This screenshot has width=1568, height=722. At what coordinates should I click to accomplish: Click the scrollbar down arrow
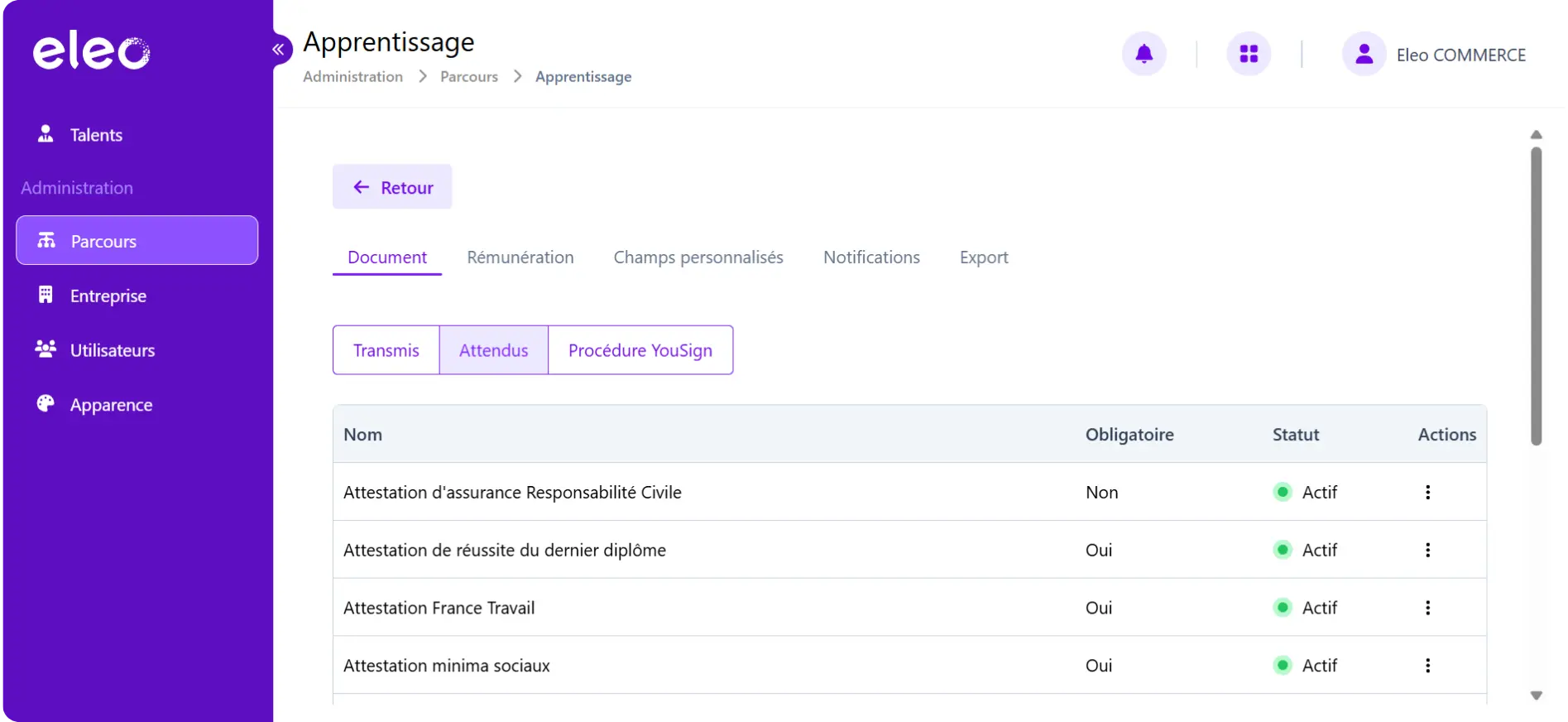tap(1536, 696)
